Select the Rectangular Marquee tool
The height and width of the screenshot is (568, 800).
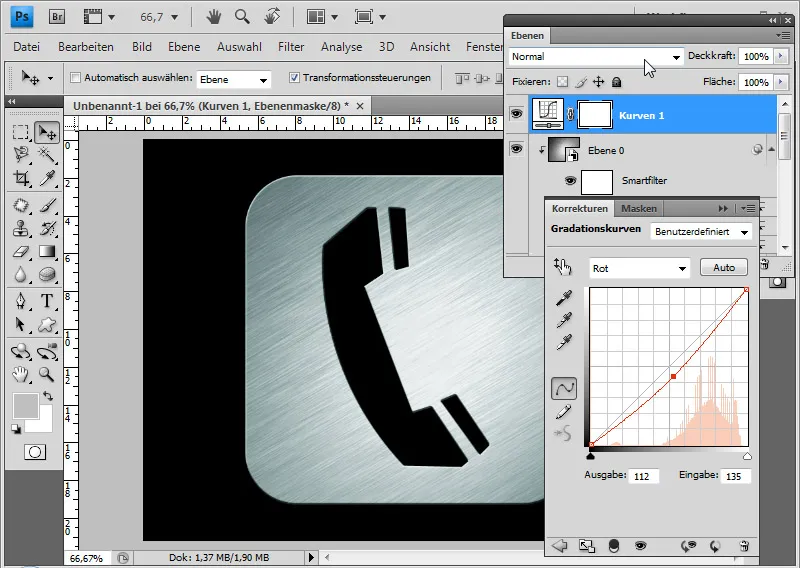[20, 133]
